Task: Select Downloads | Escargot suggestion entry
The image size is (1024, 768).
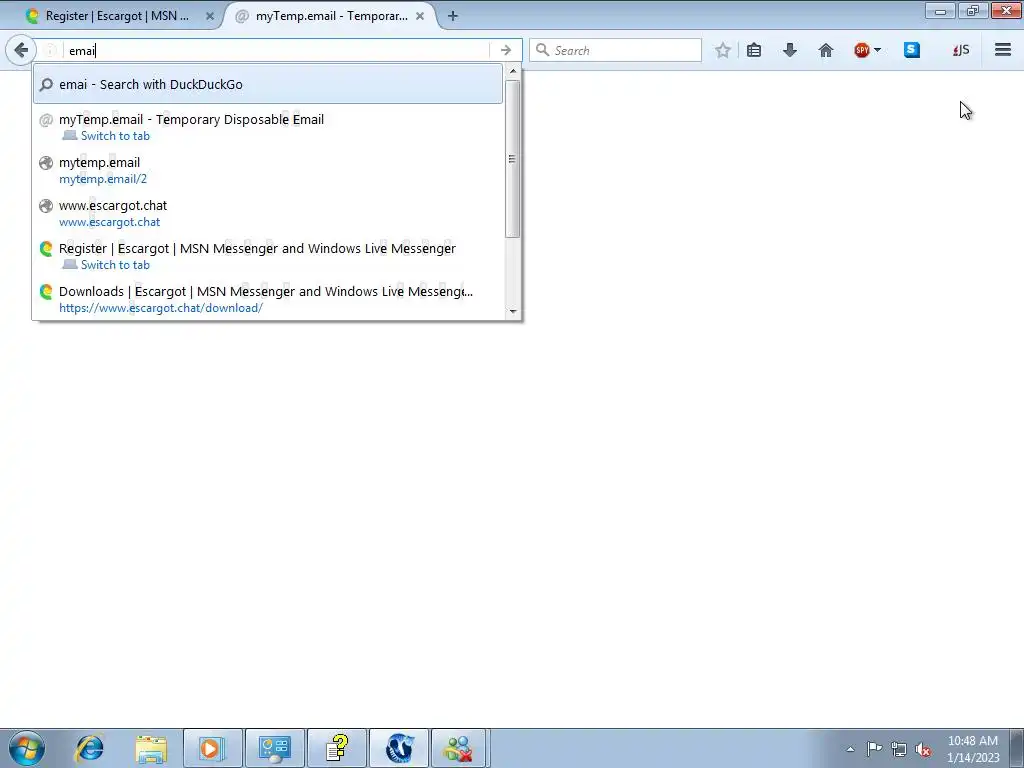Action: point(268,299)
